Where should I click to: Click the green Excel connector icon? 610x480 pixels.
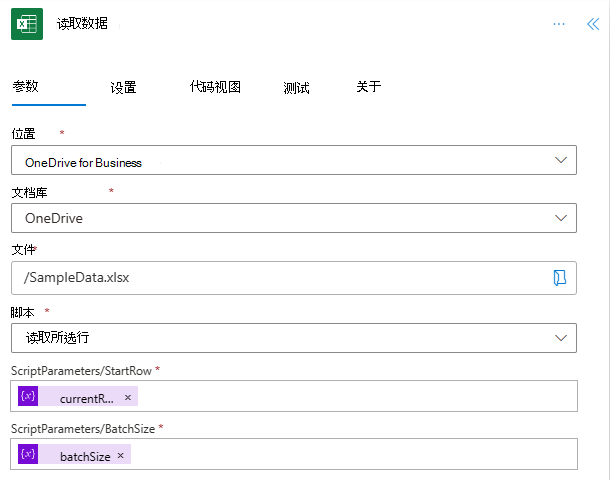(x=27, y=24)
